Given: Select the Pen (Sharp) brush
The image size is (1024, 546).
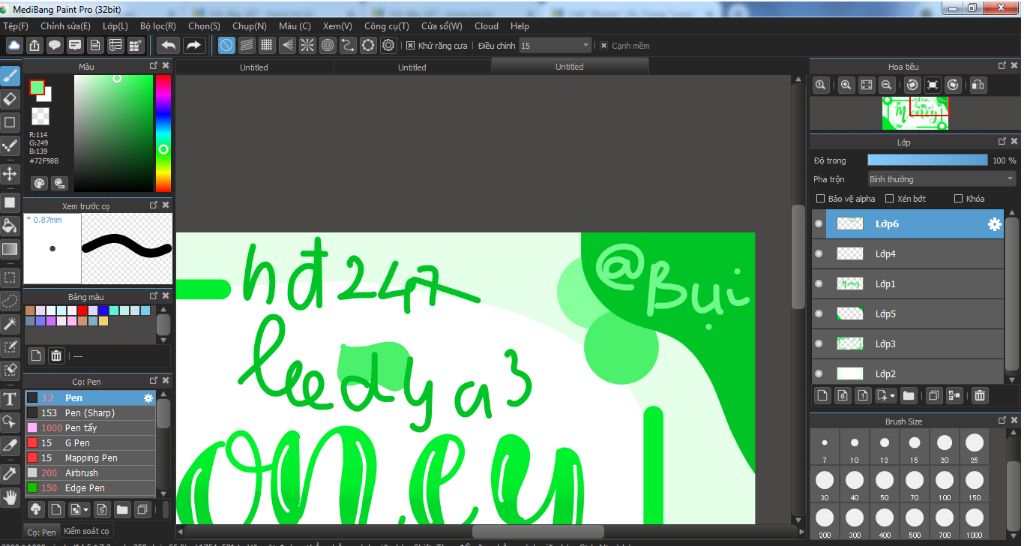Looking at the screenshot, I should click(90, 413).
